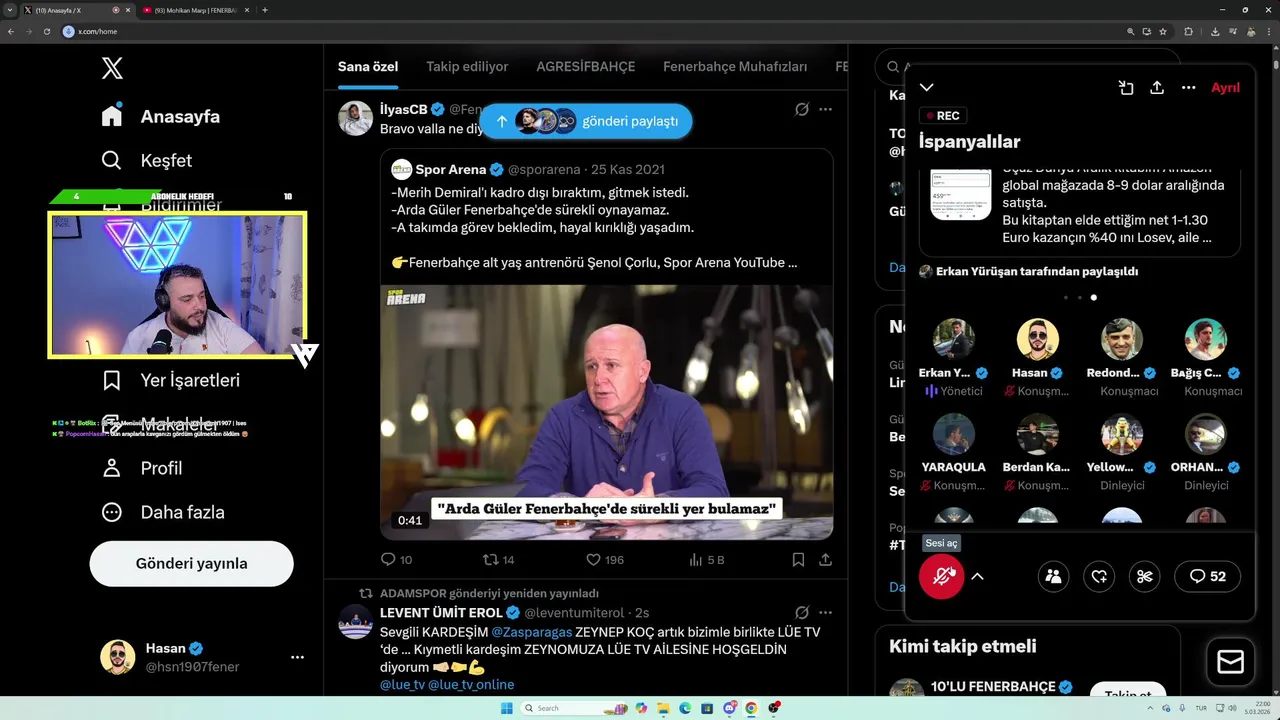
Task: Open Grok icon on LEVENT ÜMİT EROL post
Action: [x=801, y=612]
